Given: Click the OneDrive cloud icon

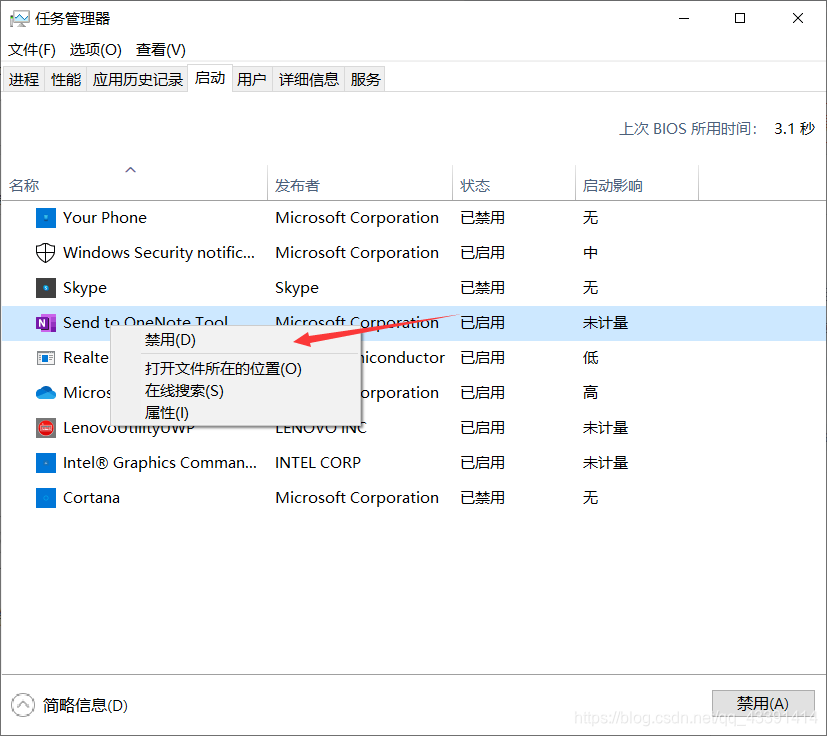Looking at the screenshot, I should pyautogui.click(x=46, y=393).
